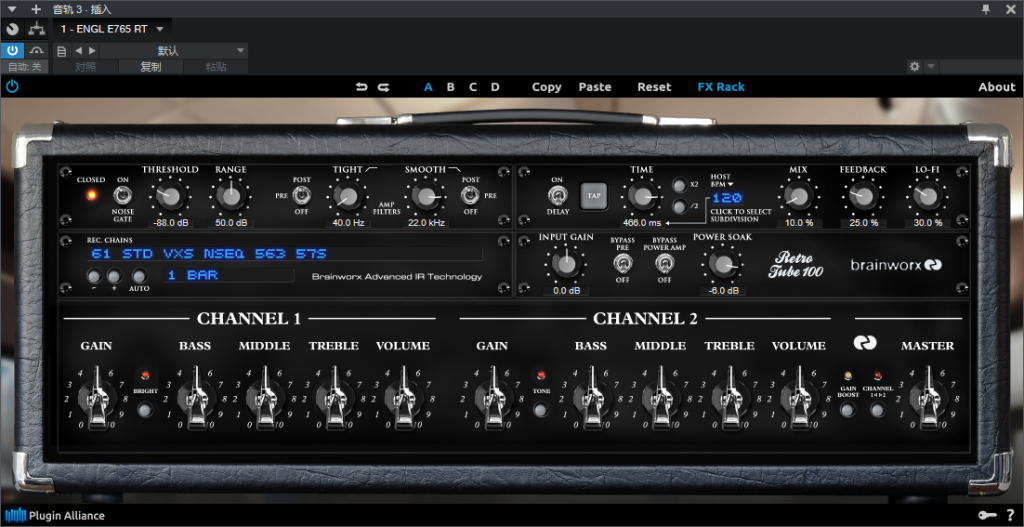The height and width of the screenshot is (527, 1024).
Task: Flip the TIGHT pre/post/off switch
Action: pos(301,195)
